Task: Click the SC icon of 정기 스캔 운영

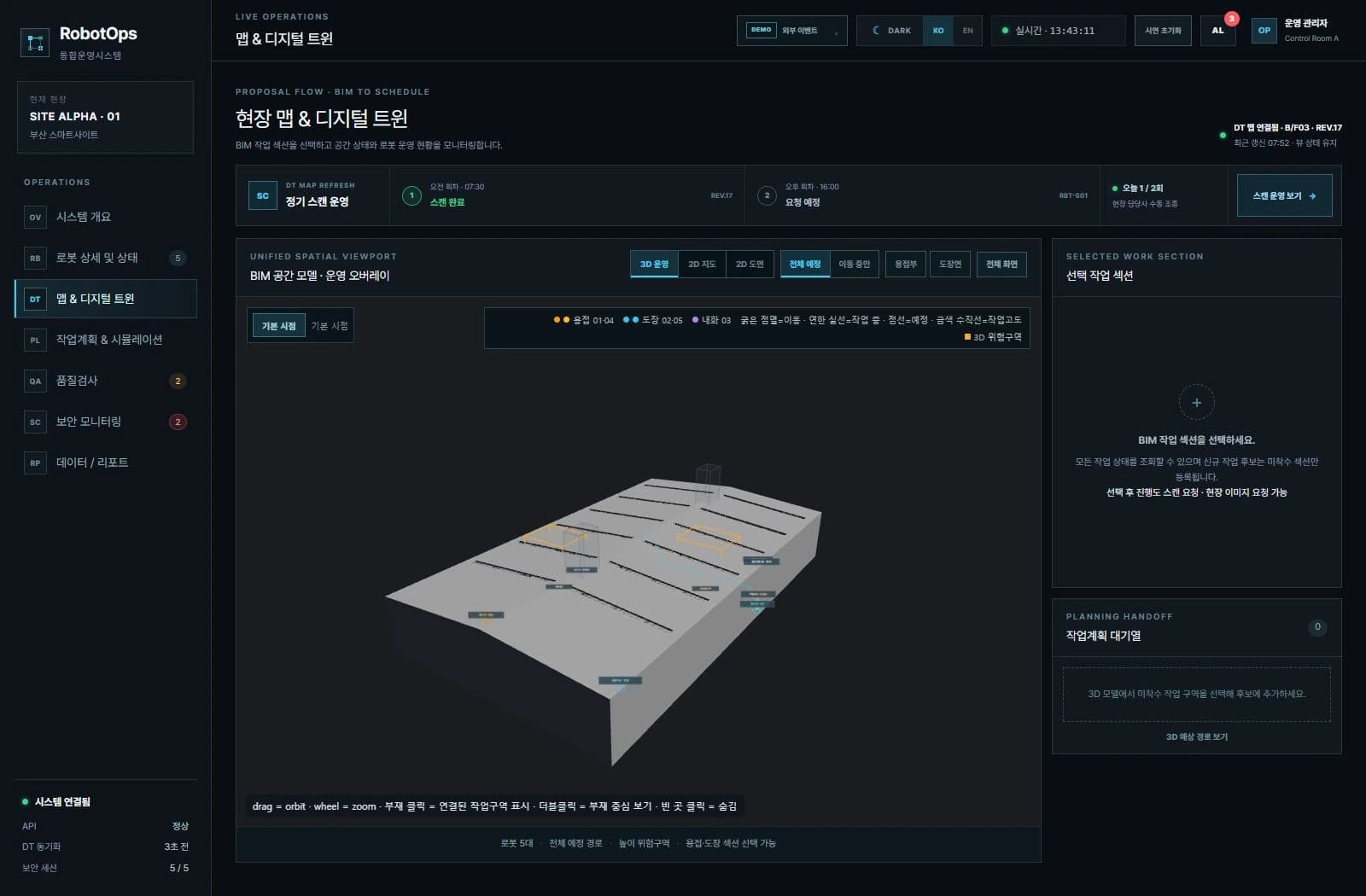Action: 262,195
